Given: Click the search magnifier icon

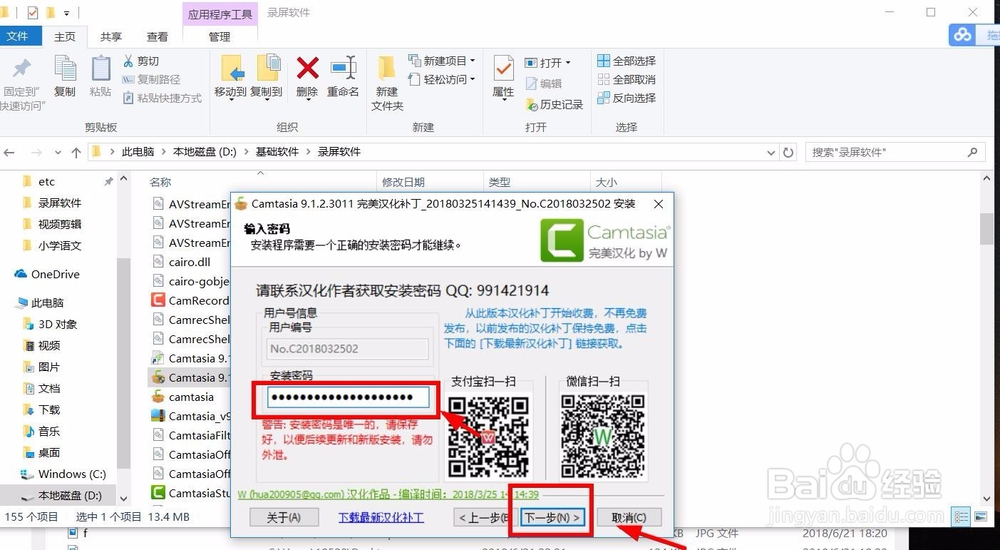Looking at the screenshot, I should click(x=972, y=152).
